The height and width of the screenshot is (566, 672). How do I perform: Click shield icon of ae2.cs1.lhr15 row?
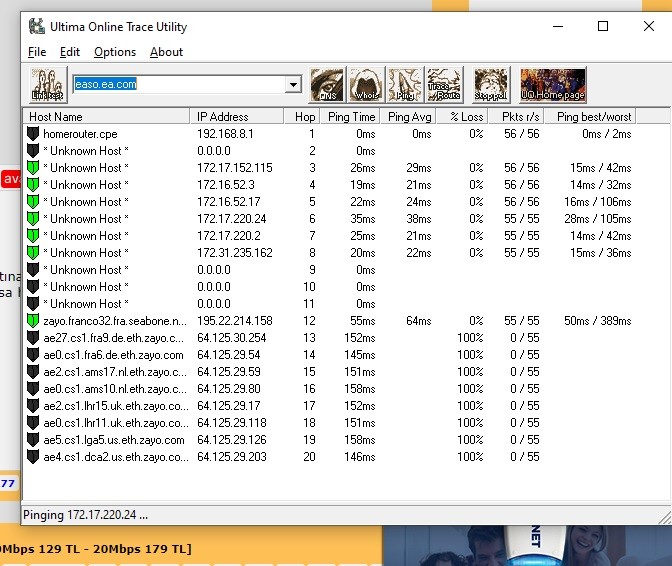coord(33,406)
